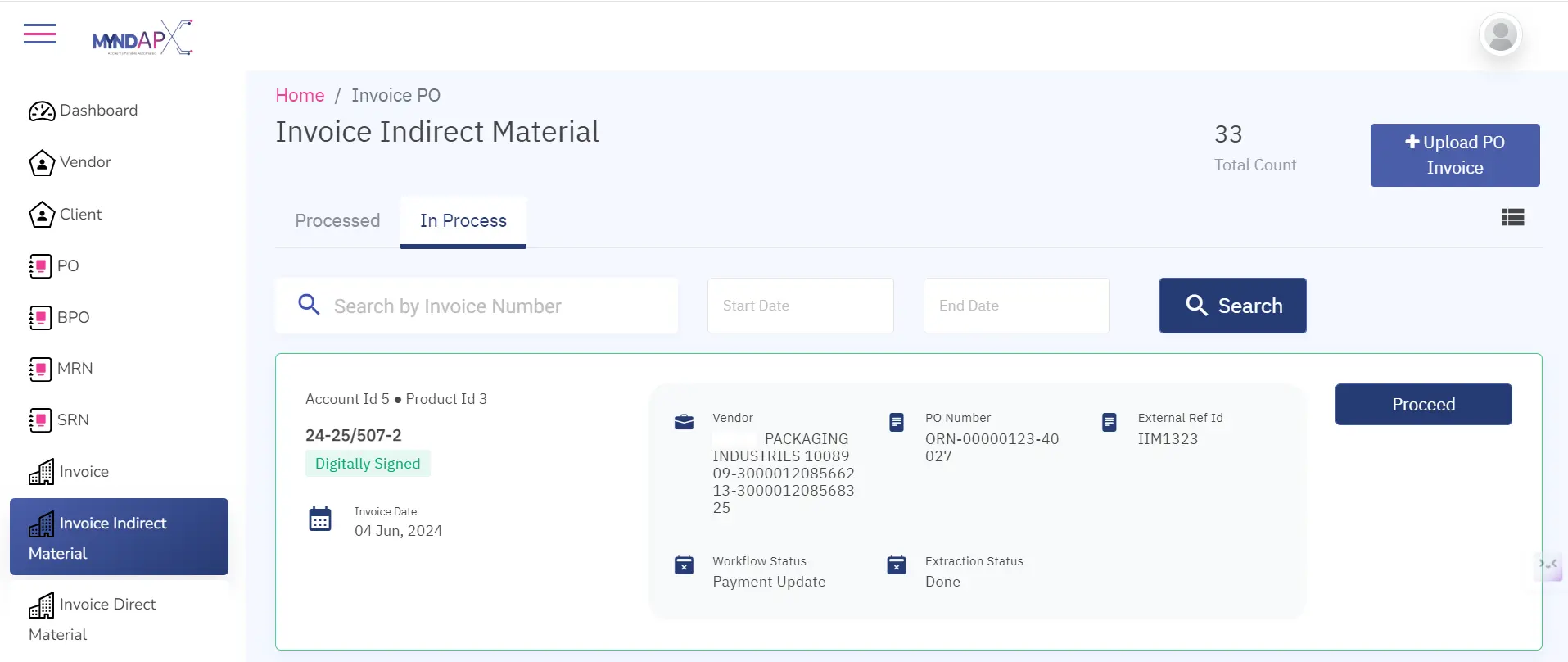Click the user profile avatar

tap(1500, 35)
